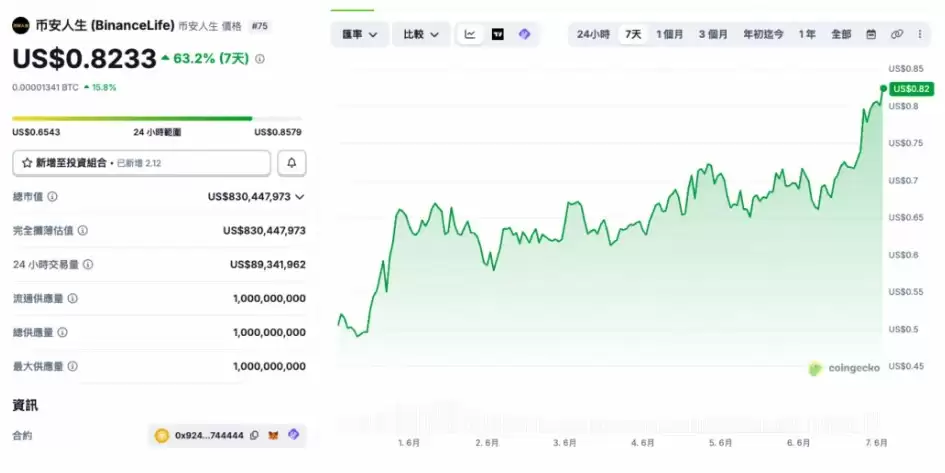Select the 全部 time range tab
Image resolution: width=945 pixels, height=473 pixels.
pos(841,34)
